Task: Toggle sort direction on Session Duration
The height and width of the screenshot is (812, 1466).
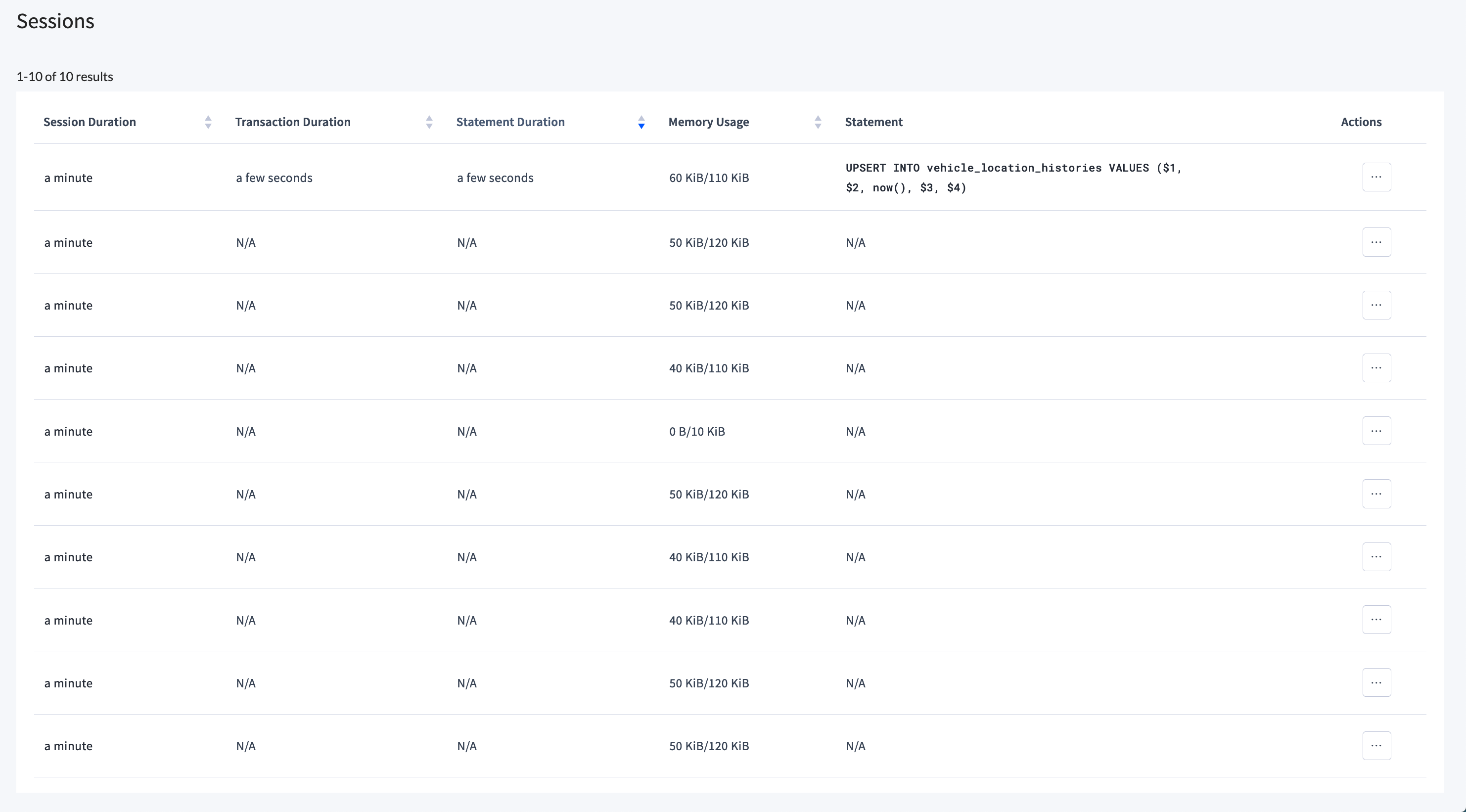Action: click(208, 122)
